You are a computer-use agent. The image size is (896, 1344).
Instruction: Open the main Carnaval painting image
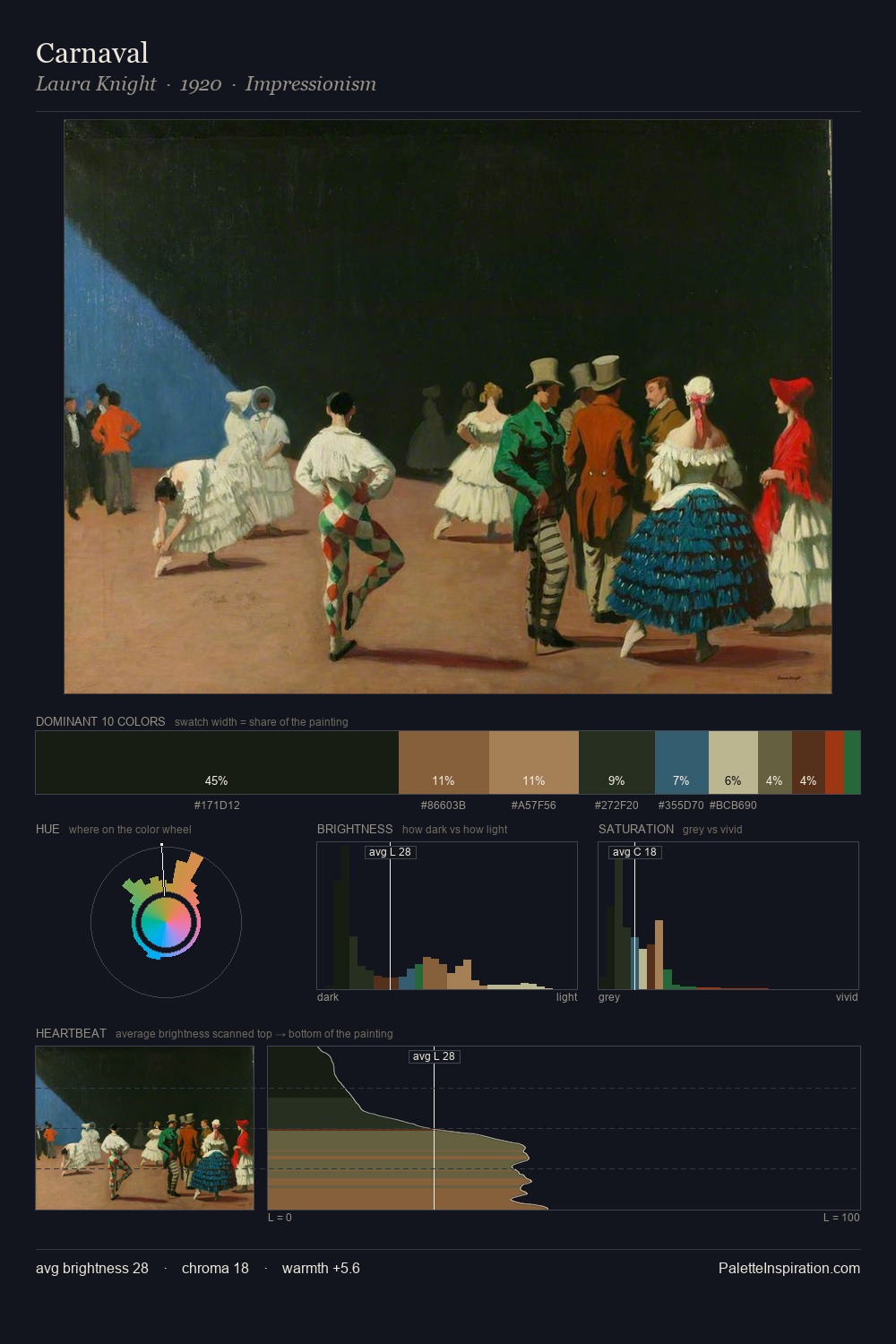(448, 407)
